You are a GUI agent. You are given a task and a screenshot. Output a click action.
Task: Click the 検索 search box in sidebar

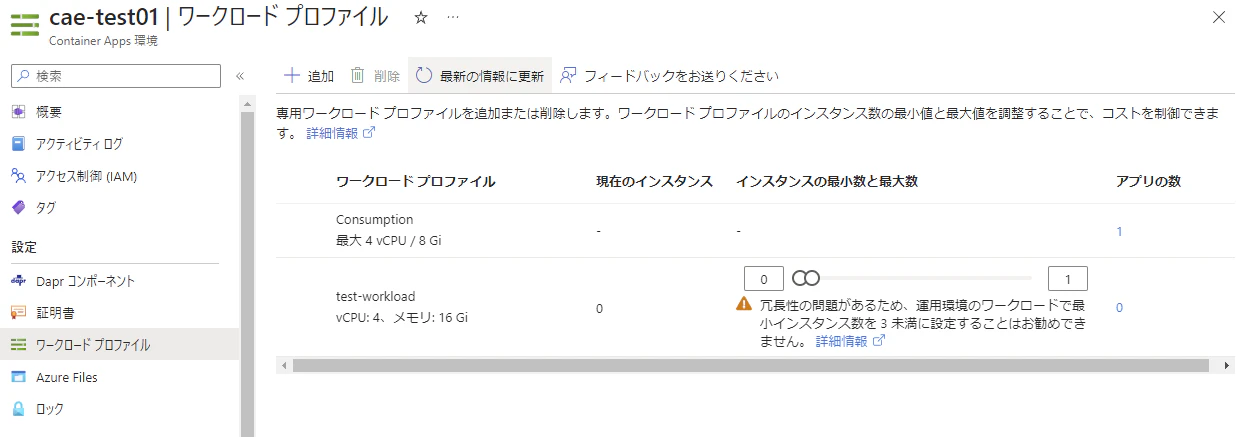click(x=115, y=76)
